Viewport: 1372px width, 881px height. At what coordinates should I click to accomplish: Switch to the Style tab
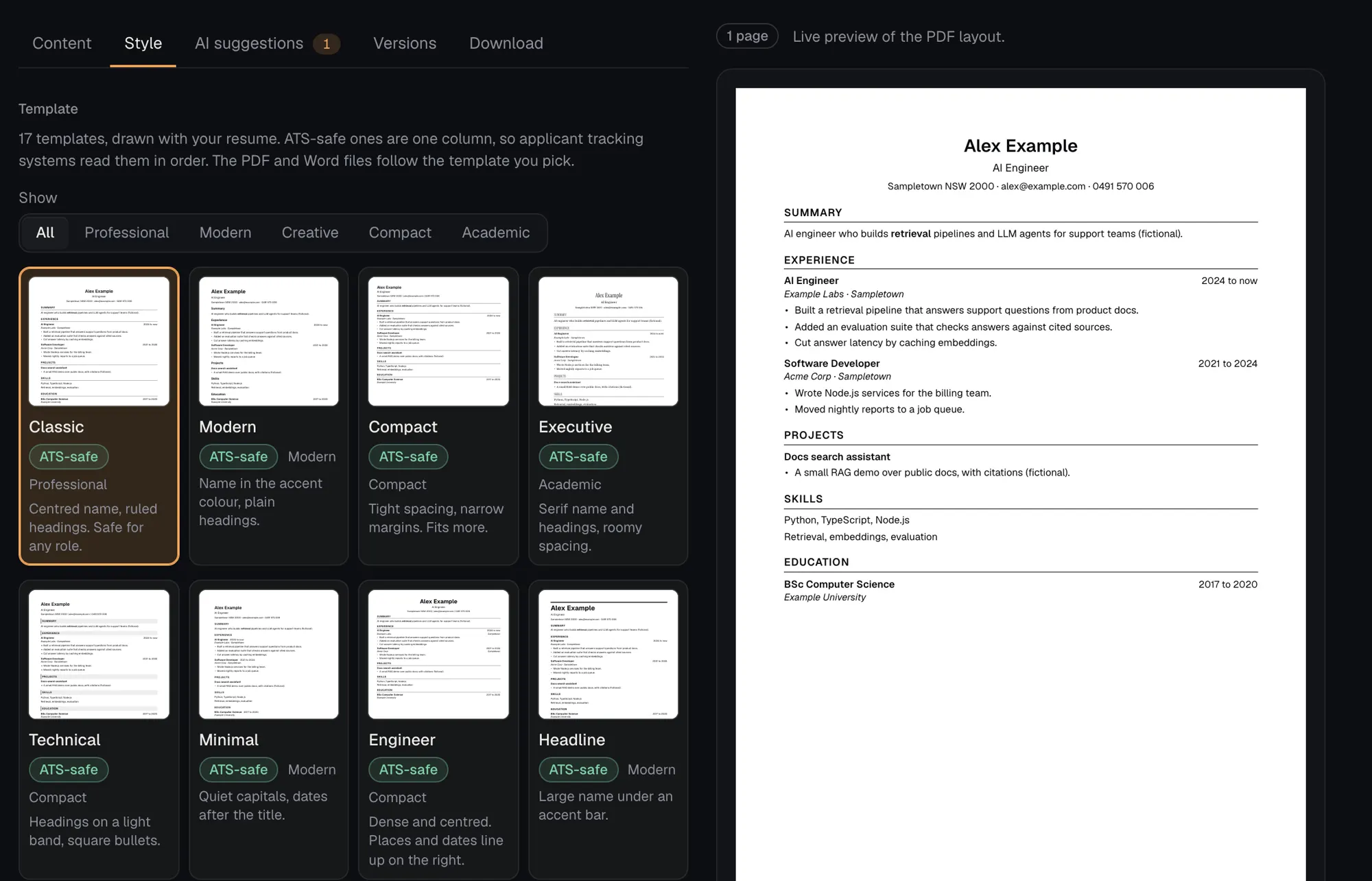143,43
